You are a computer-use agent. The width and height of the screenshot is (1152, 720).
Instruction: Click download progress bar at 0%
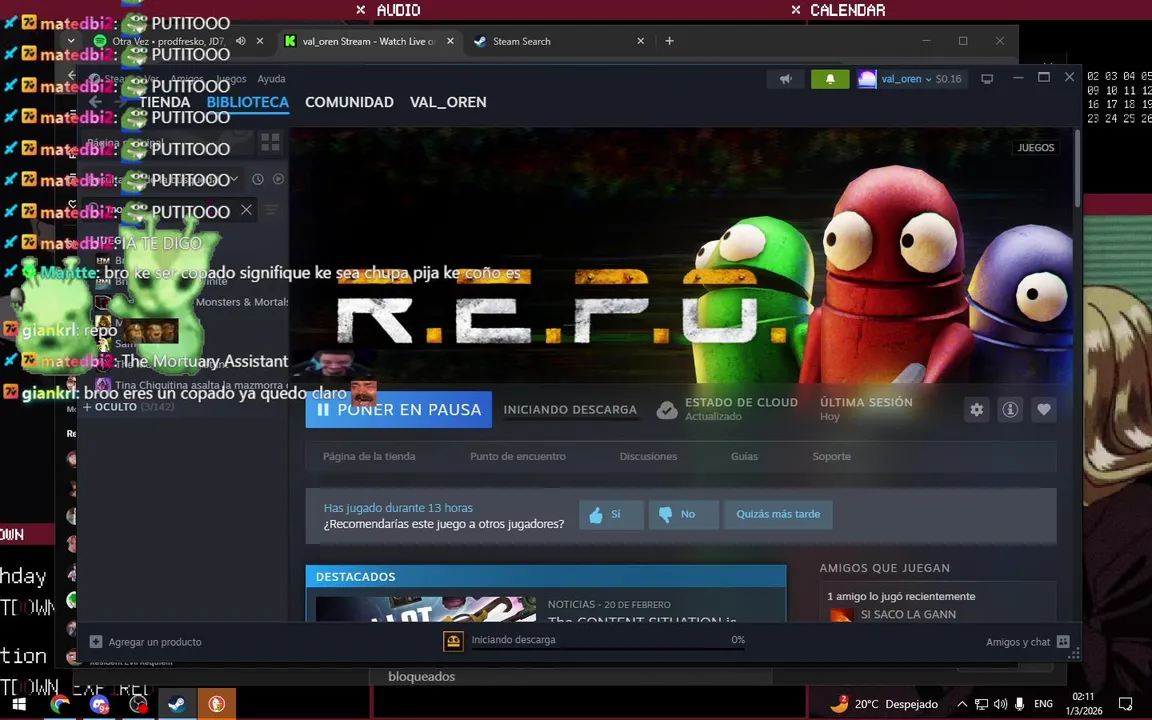pos(608,649)
